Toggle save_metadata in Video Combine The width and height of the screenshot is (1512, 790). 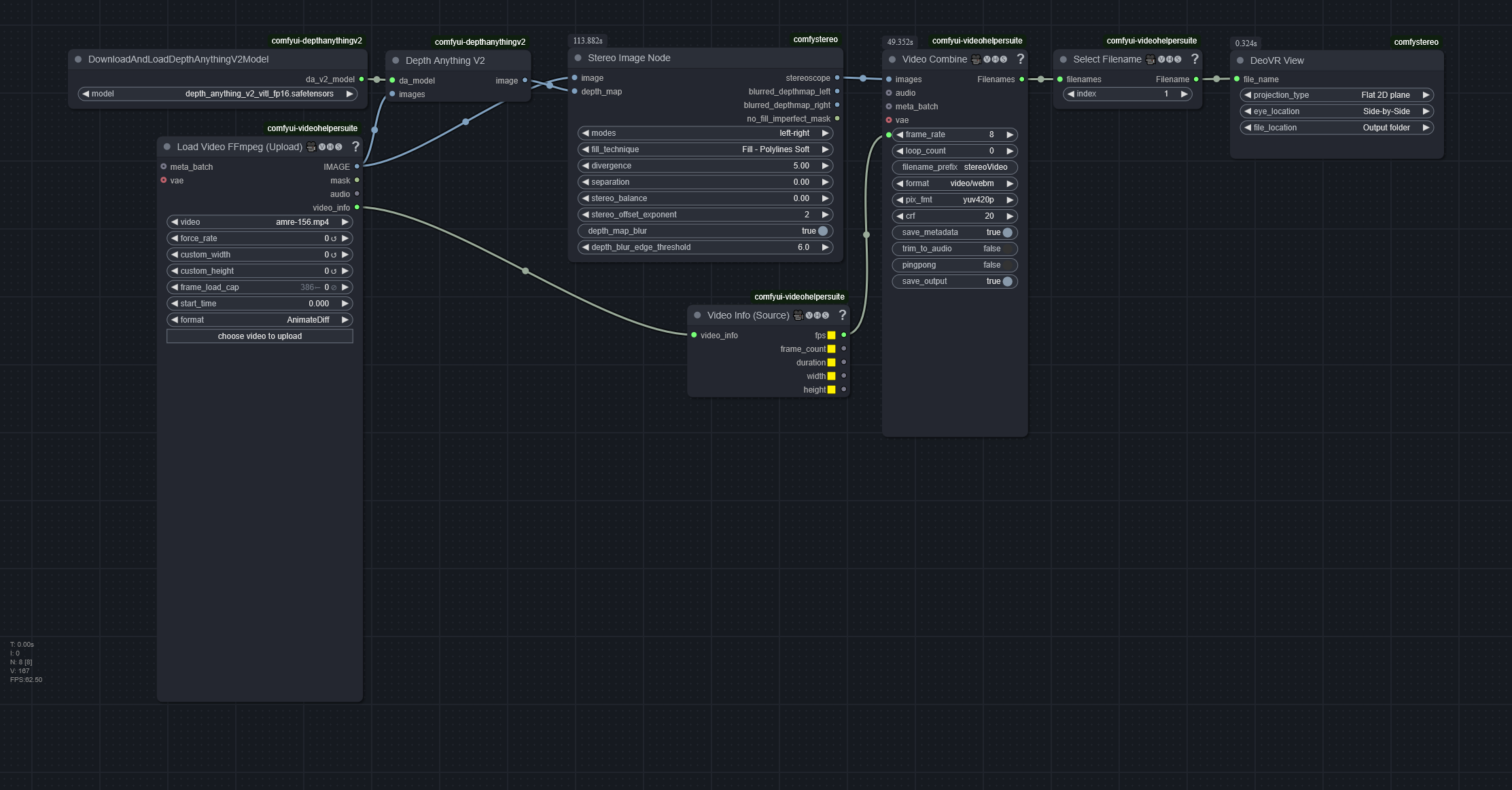click(1007, 232)
